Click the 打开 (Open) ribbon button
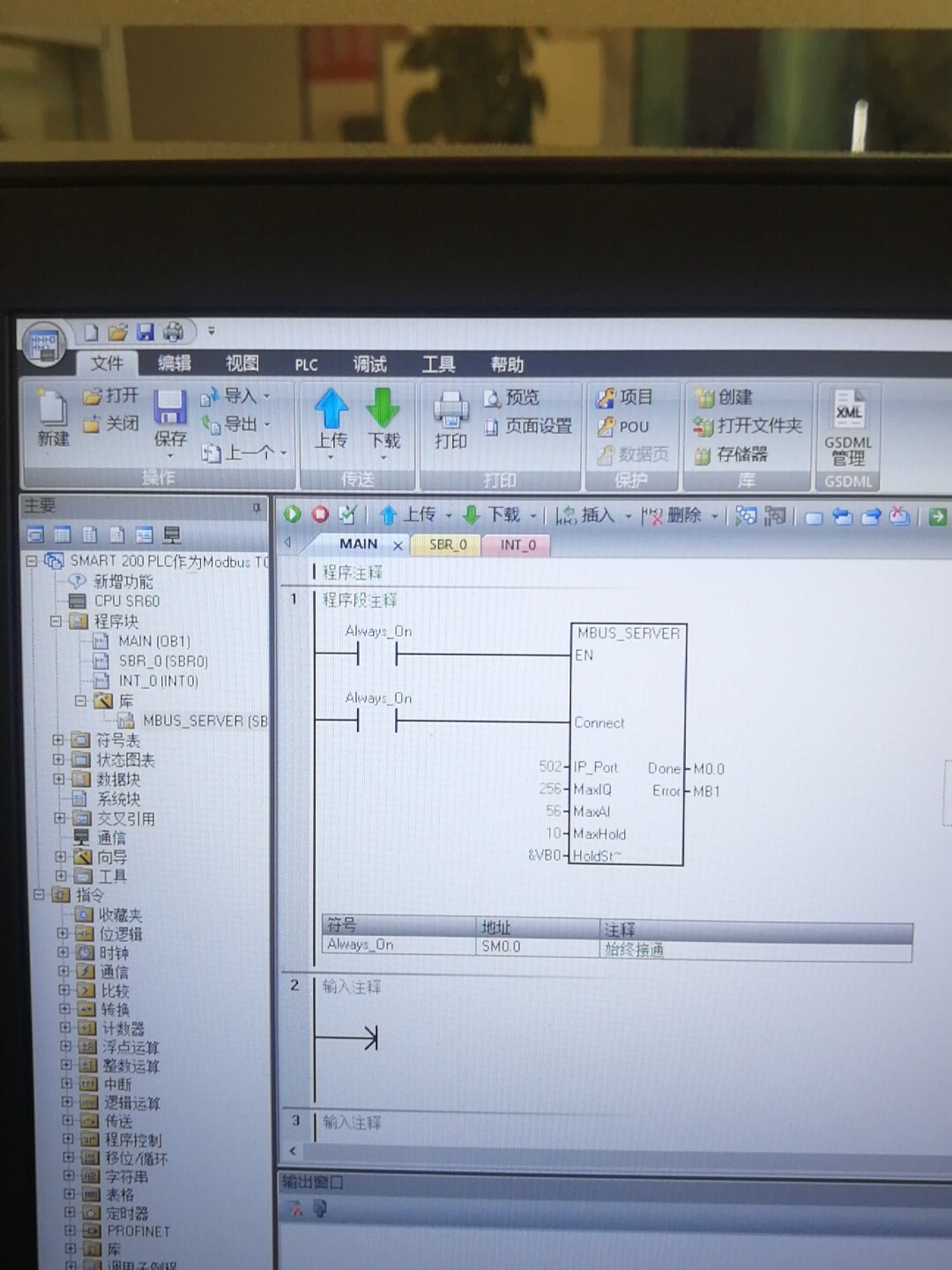This screenshot has height=1270, width=952. [x=111, y=396]
